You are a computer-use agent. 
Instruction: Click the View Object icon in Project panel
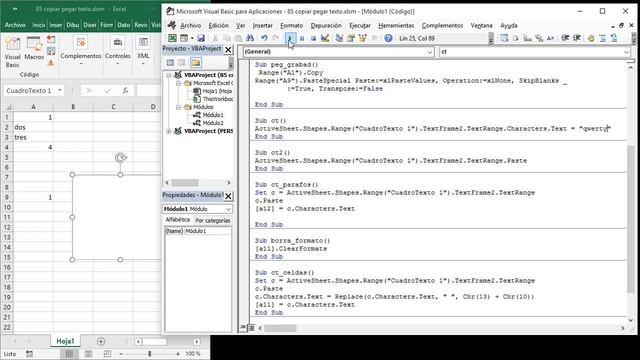coord(182,62)
